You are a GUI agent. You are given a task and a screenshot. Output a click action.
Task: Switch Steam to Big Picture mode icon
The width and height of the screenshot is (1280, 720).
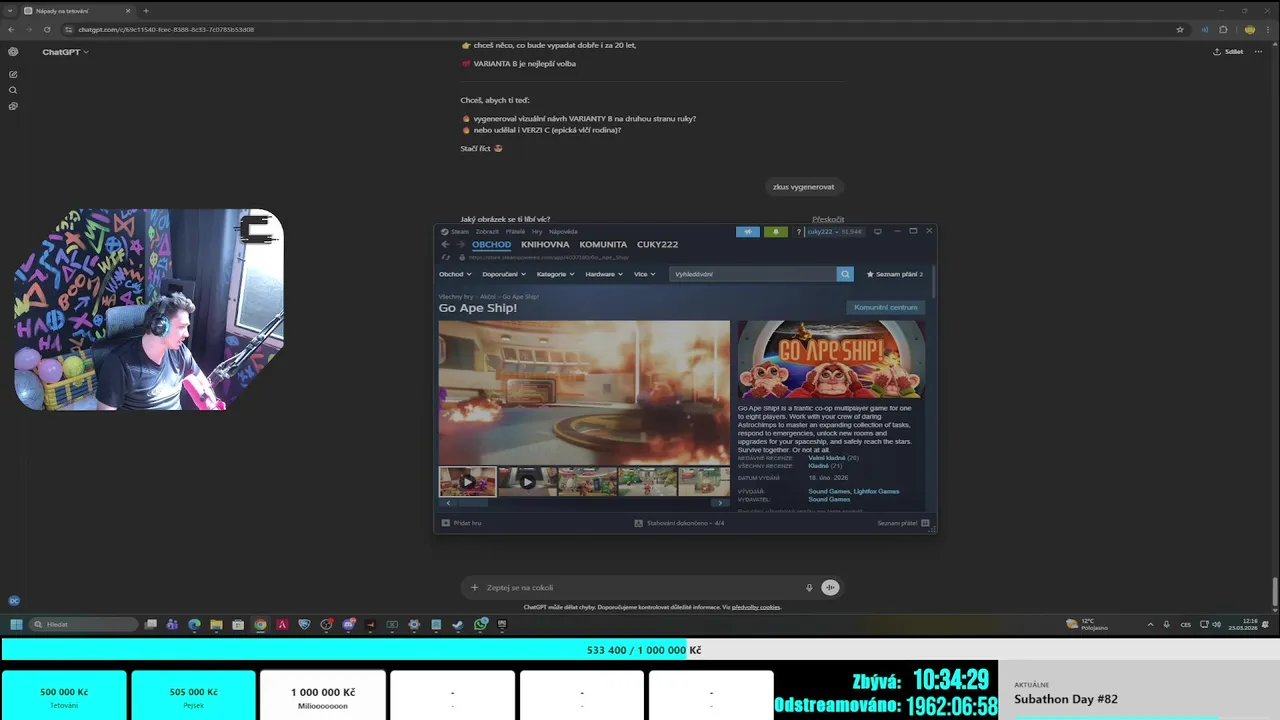(877, 231)
